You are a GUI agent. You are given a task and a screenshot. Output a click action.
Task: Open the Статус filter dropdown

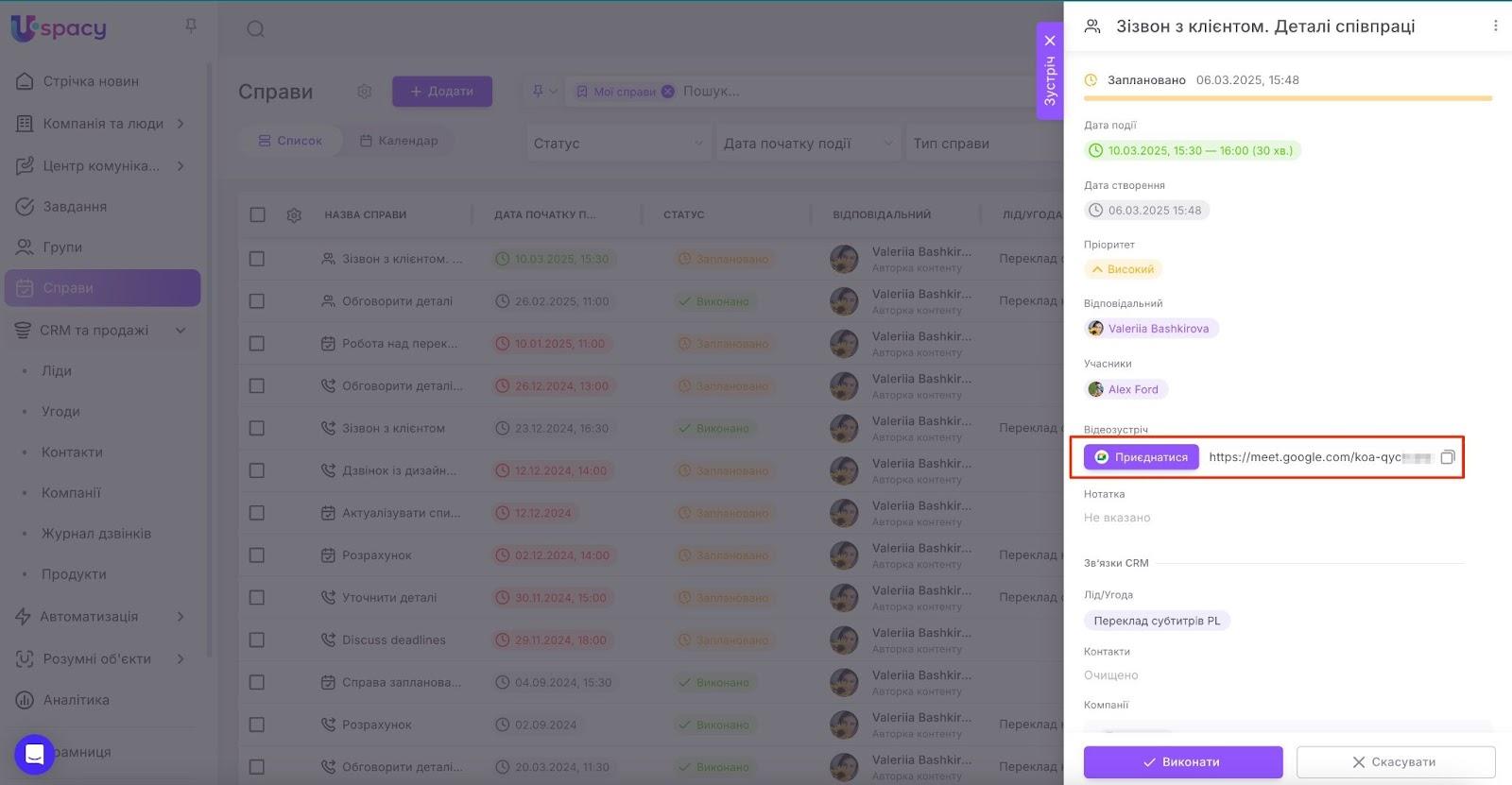[x=618, y=144]
